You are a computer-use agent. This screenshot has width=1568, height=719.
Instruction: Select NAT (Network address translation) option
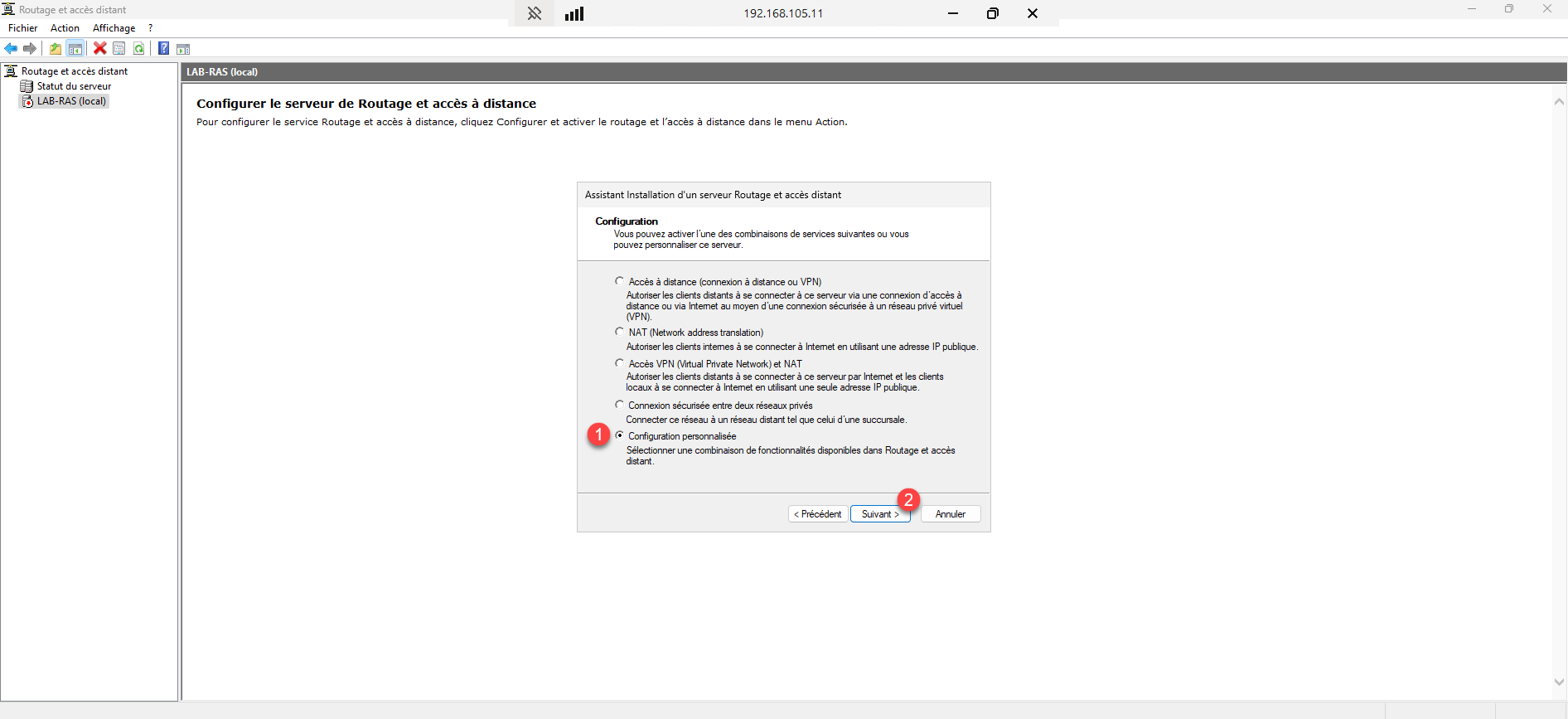click(619, 332)
